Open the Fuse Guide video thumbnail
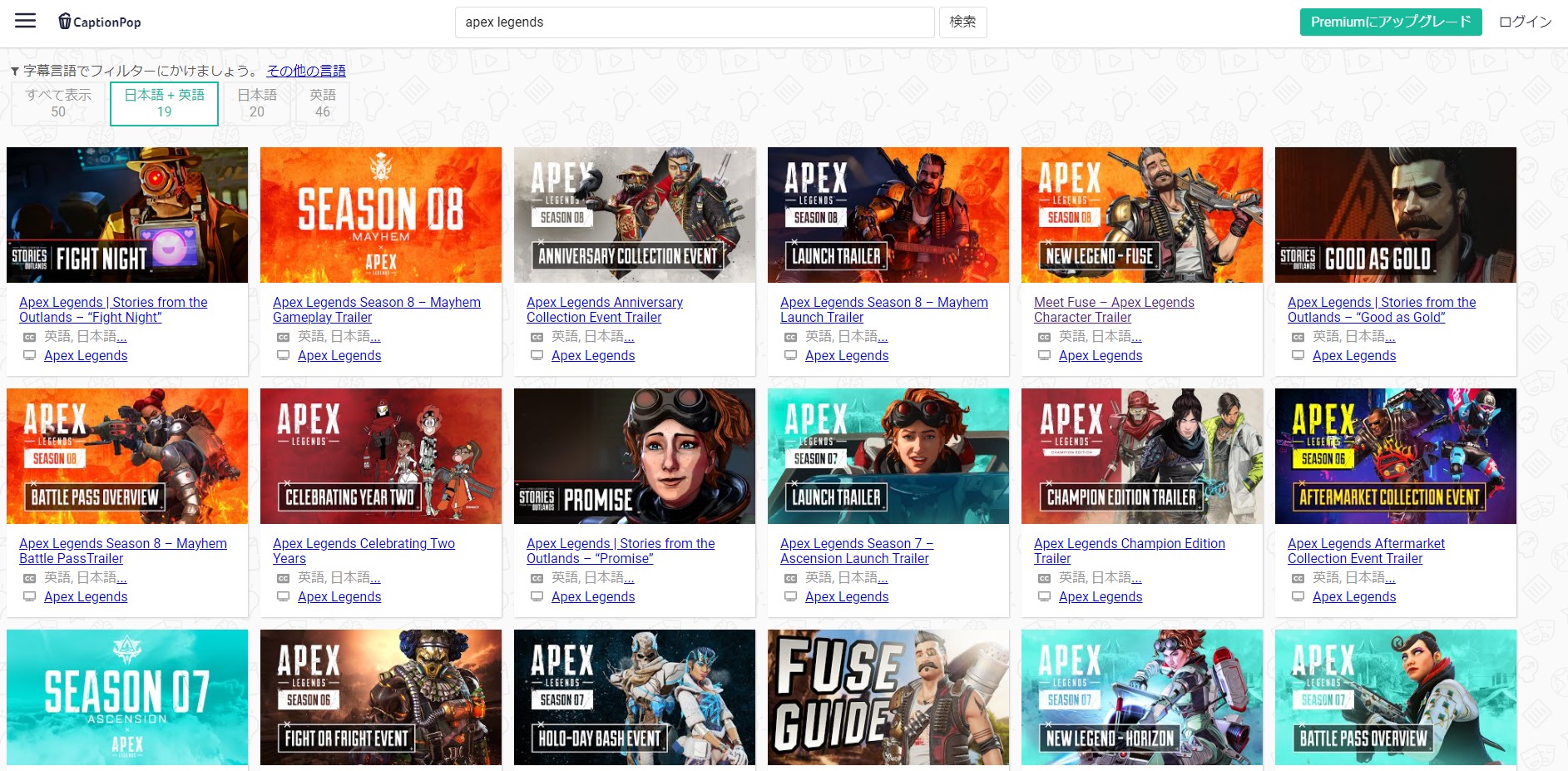Viewport: 1568px width, 771px height. 888,697
